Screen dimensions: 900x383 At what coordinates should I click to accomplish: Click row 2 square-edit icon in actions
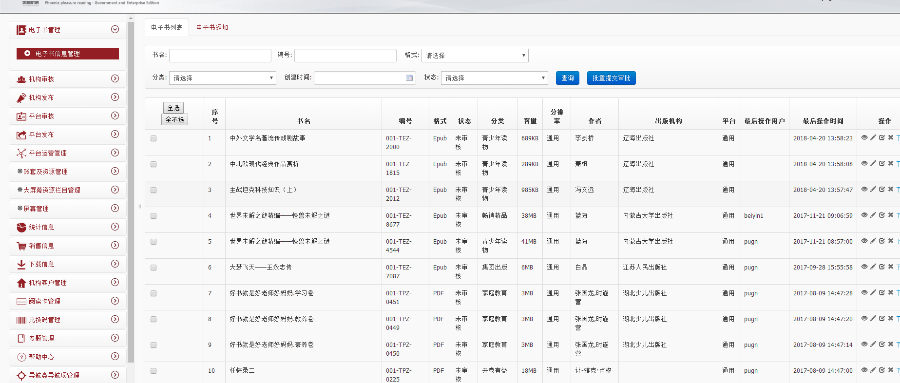point(882,164)
